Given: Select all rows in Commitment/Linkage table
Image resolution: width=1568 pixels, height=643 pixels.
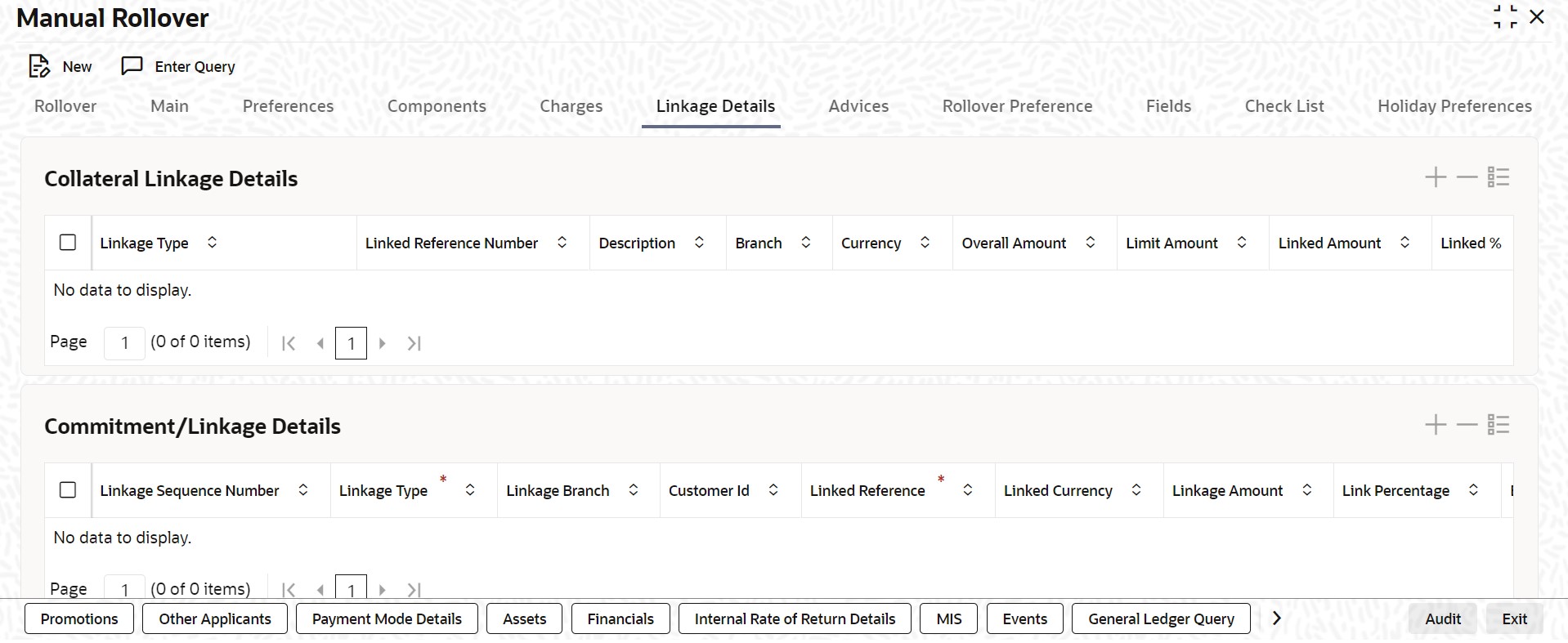Looking at the screenshot, I should click(68, 490).
